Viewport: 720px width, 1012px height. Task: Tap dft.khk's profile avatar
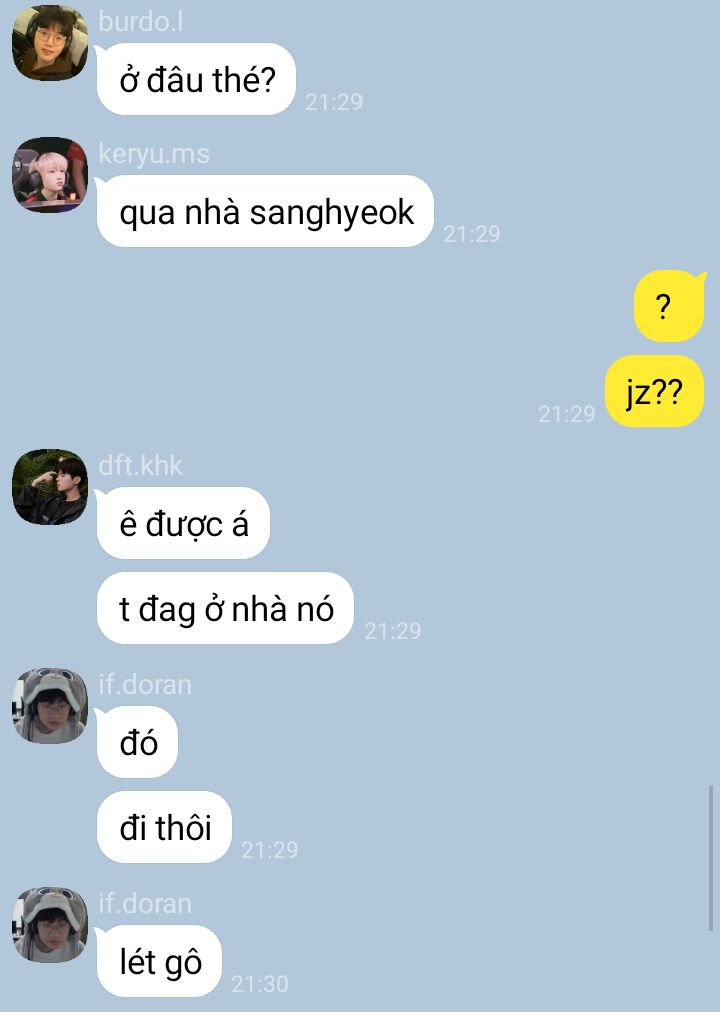pos(50,487)
